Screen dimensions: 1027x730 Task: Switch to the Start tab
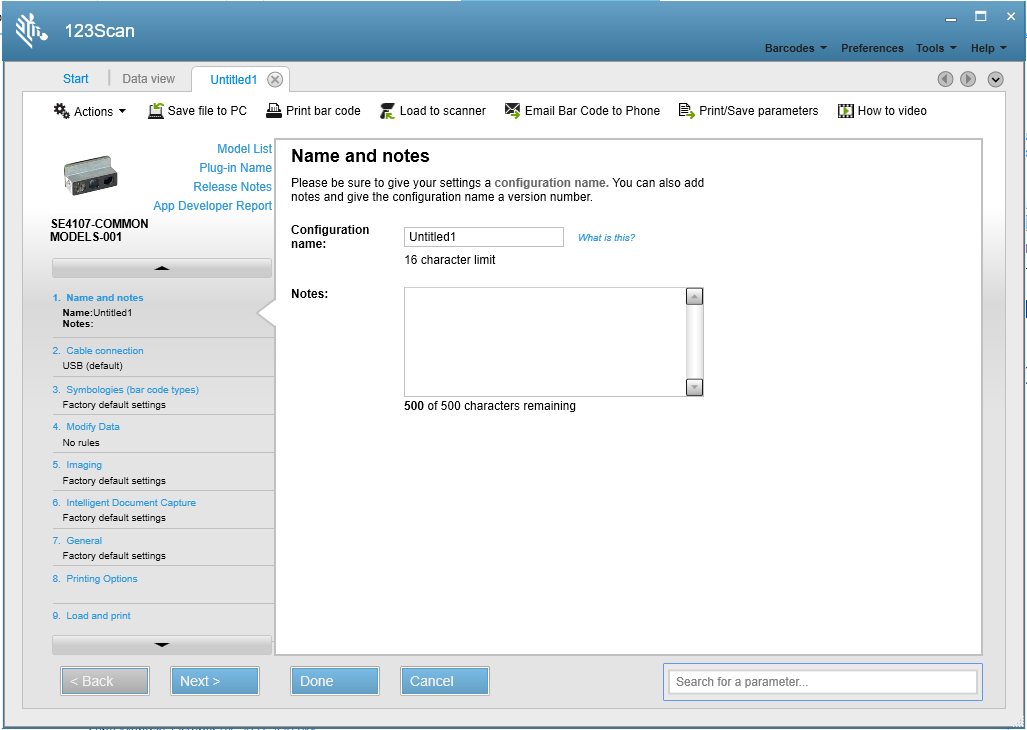tap(75, 79)
